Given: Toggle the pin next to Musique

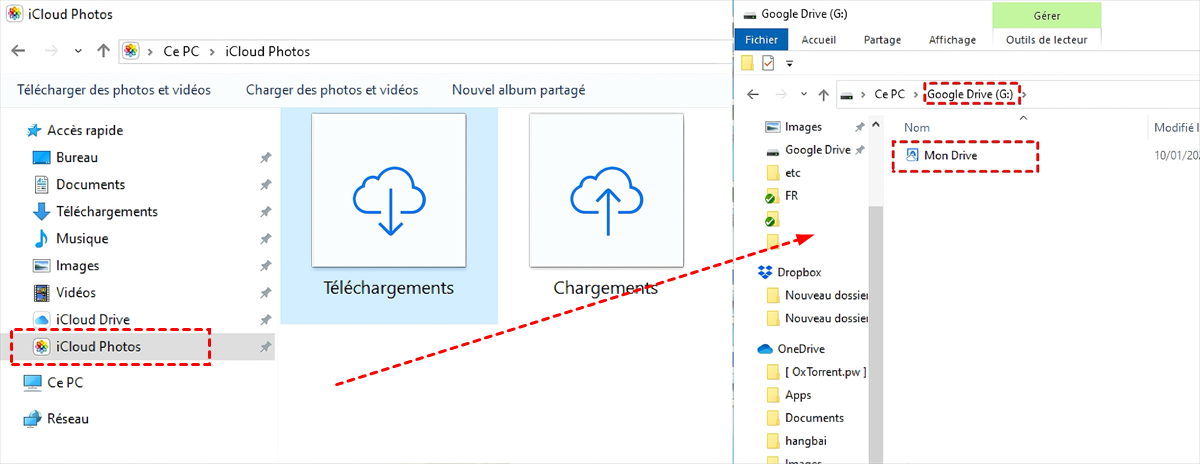Looking at the screenshot, I should click(x=265, y=239).
